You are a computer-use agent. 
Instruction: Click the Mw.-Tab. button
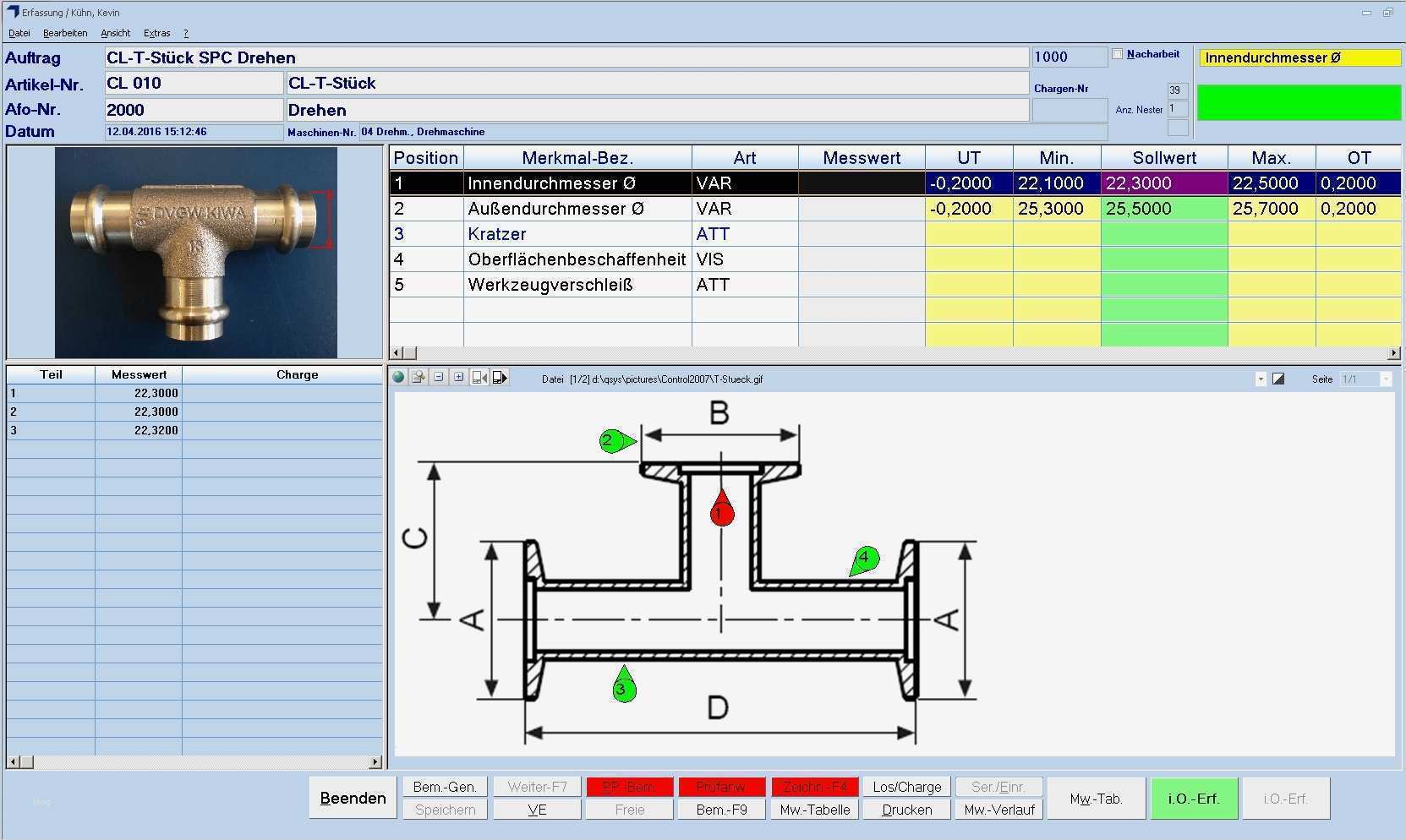(x=1096, y=798)
